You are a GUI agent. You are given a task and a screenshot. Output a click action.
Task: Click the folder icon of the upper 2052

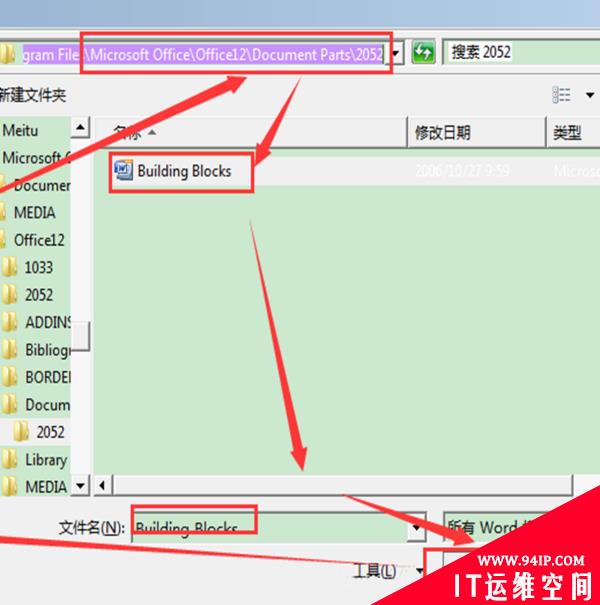tap(9, 294)
